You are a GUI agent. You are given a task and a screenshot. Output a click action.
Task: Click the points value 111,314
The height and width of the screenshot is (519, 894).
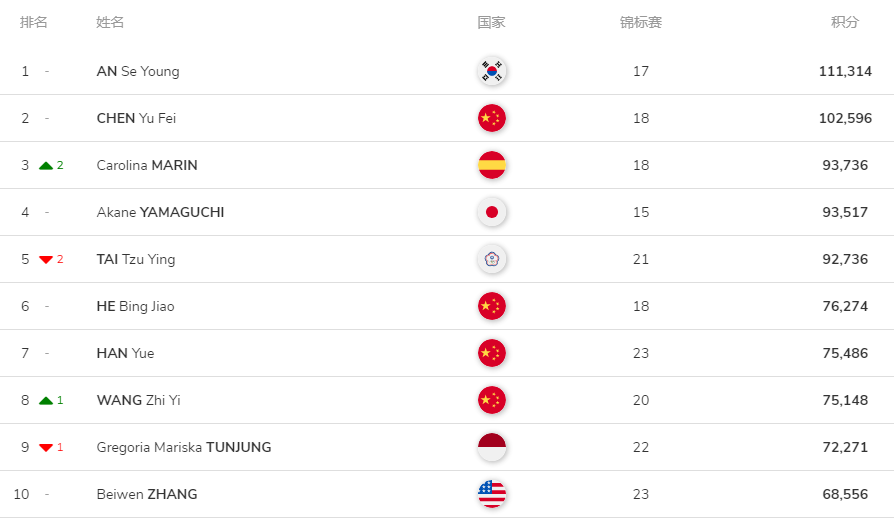[845, 71]
